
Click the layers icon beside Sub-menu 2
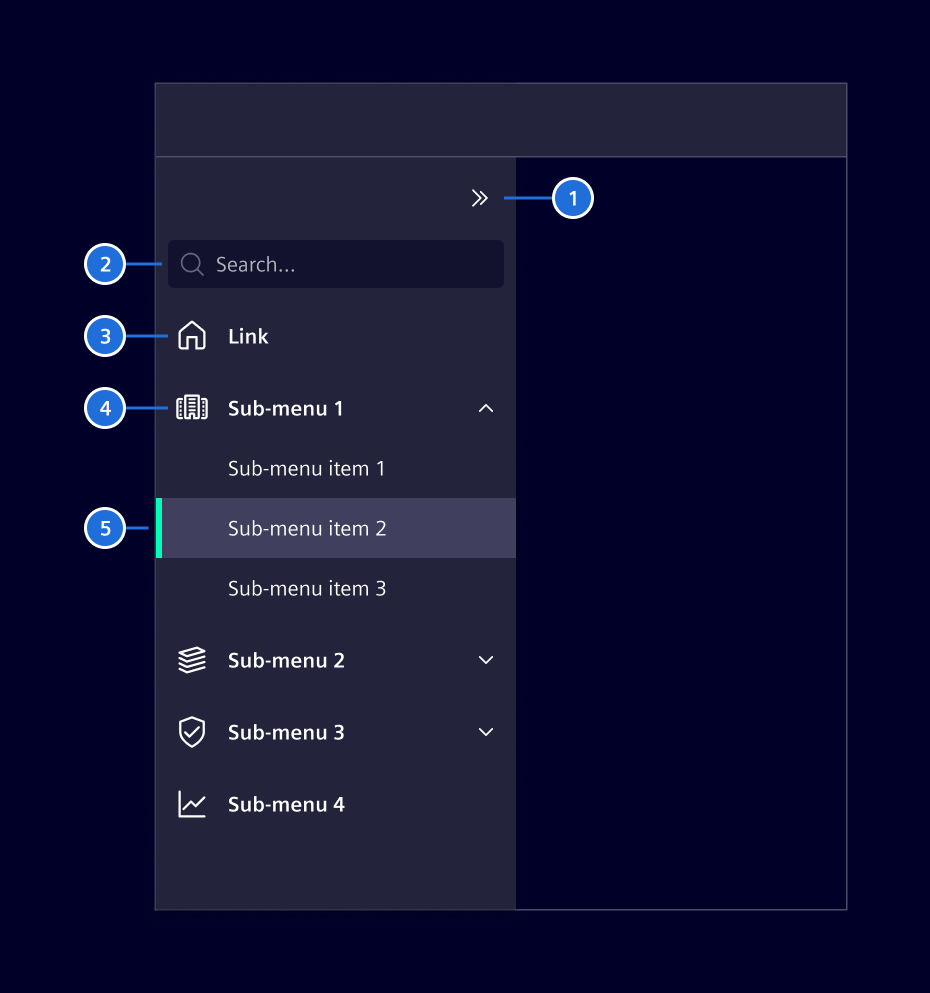(x=191, y=660)
